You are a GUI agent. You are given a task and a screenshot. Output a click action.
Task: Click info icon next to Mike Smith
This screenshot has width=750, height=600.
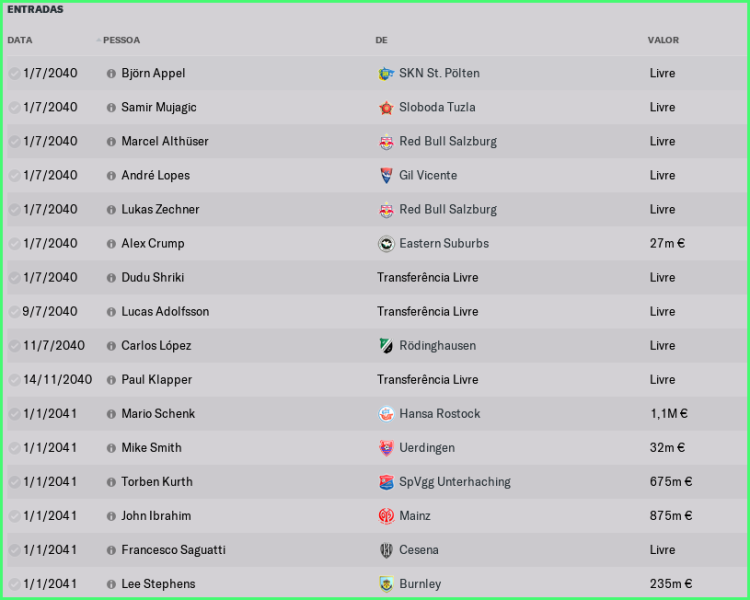(111, 447)
